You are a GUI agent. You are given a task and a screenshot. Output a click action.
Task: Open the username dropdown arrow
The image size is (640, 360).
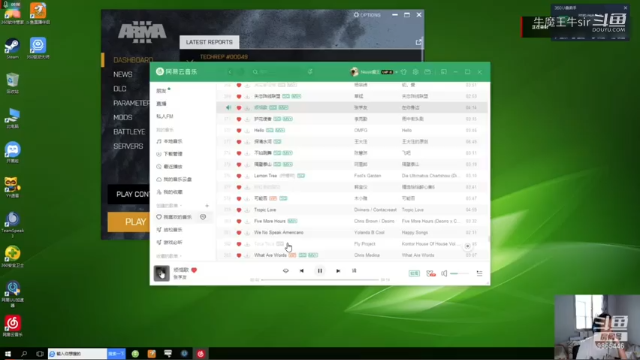[x=396, y=72]
